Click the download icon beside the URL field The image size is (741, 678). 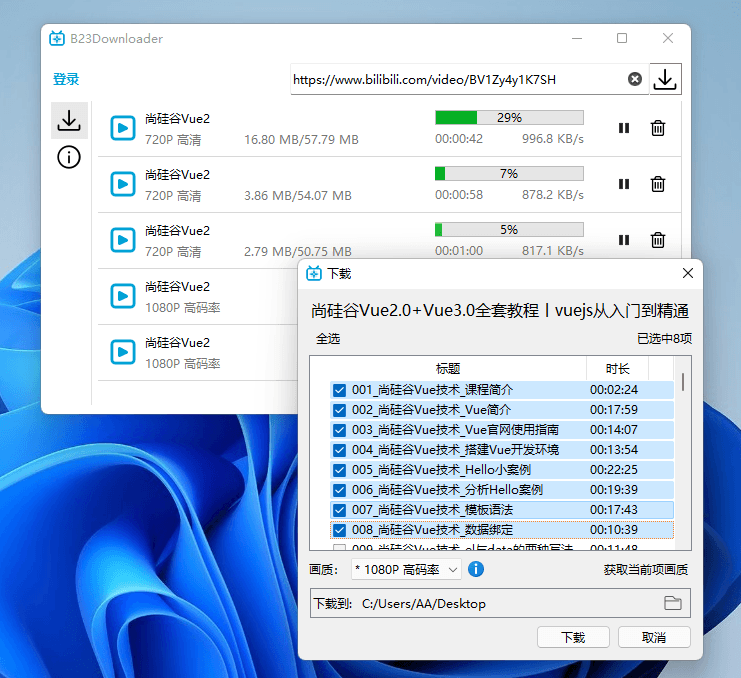pos(665,79)
